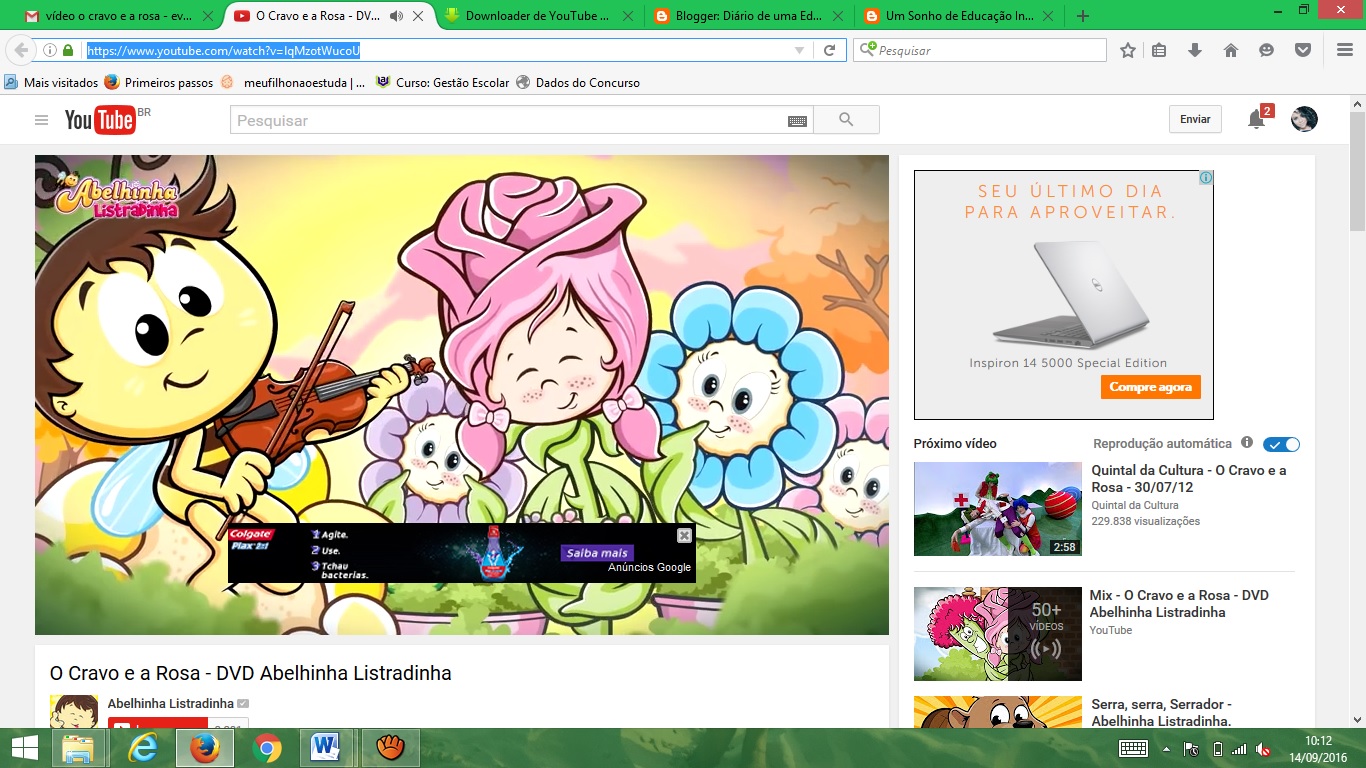Save page to Pocket icon
Image resolution: width=1366 pixels, height=768 pixels.
pyautogui.click(x=1303, y=50)
